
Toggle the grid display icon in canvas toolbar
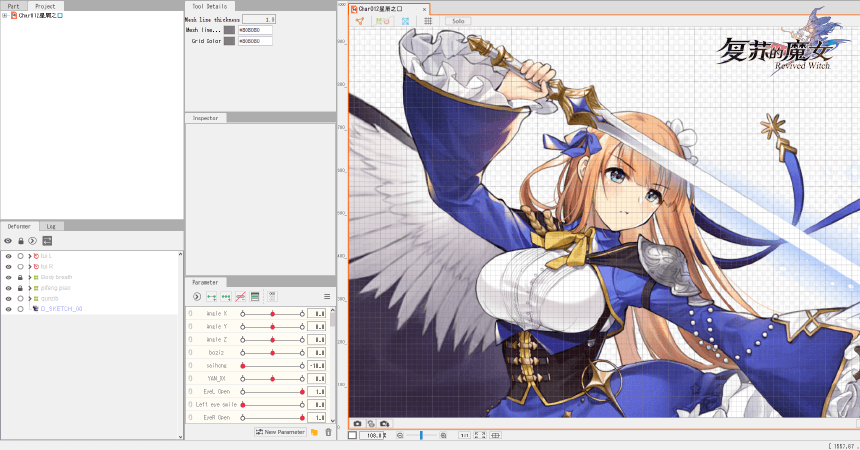click(428, 21)
